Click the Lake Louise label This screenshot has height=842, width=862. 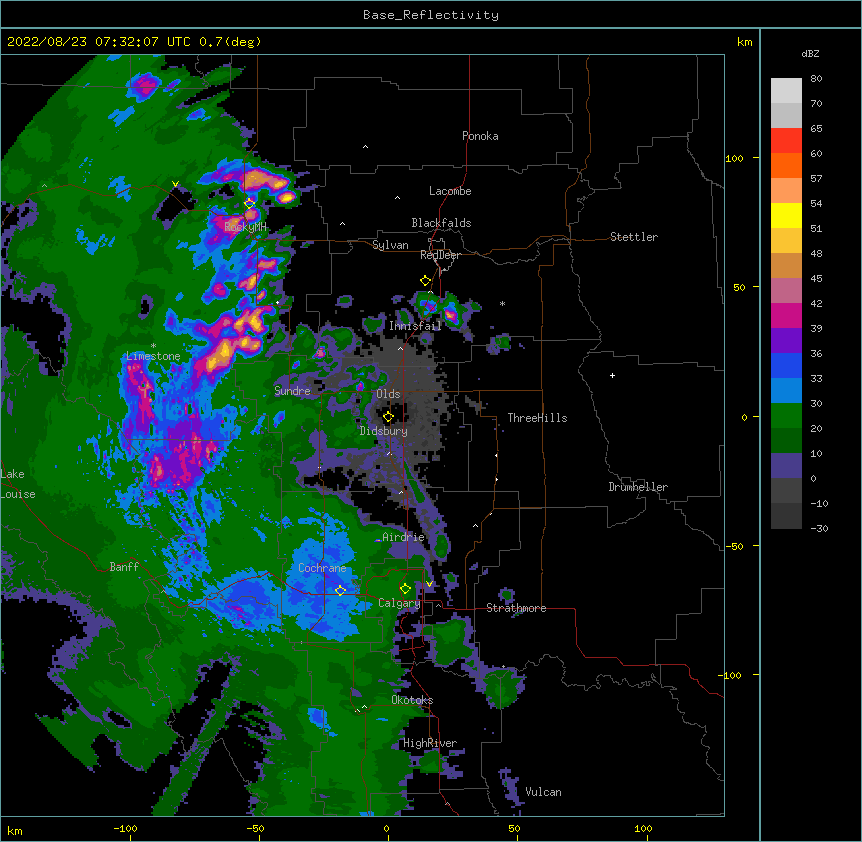click(18, 484)
